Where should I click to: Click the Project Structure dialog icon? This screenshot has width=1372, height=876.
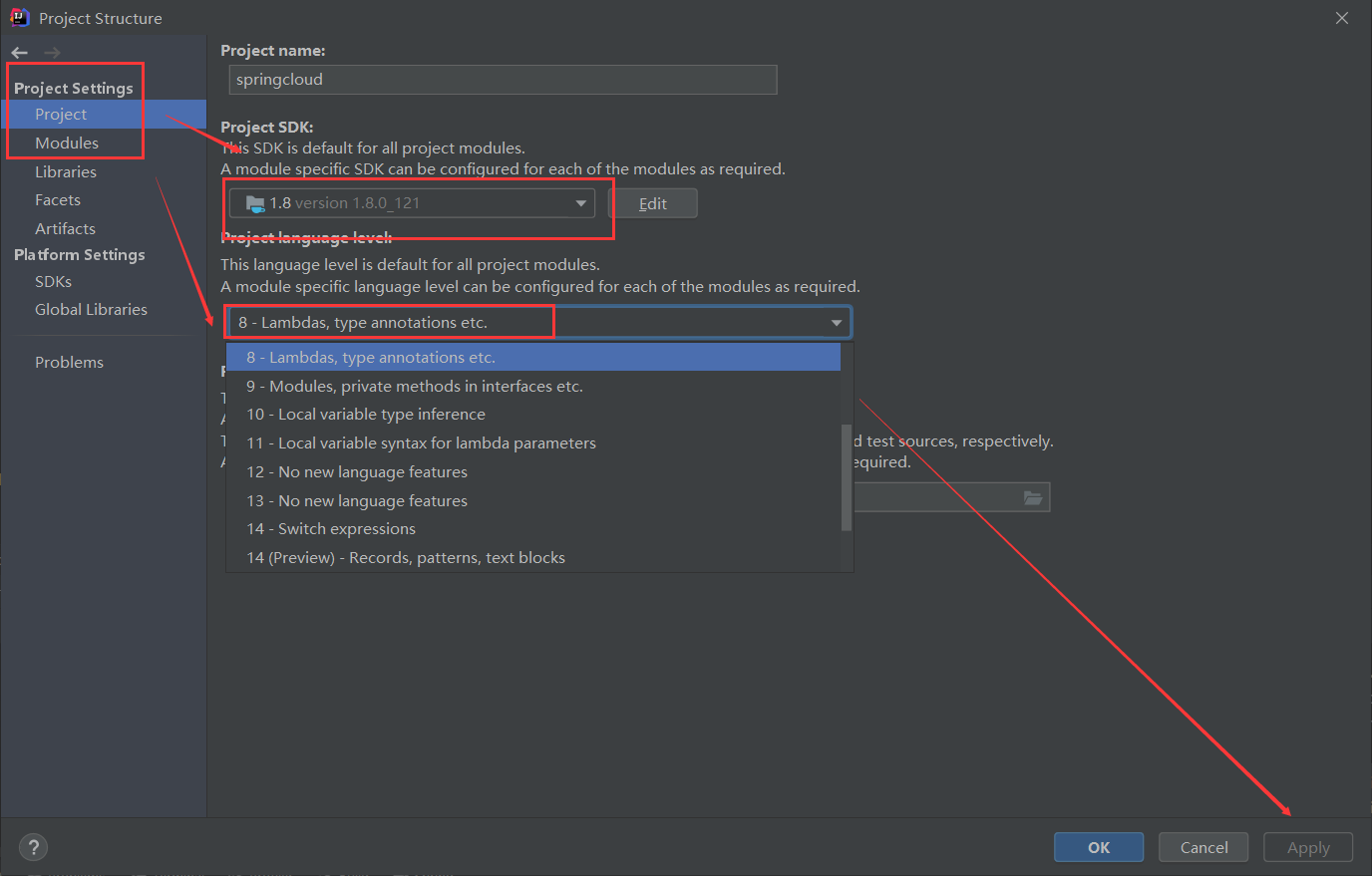18,17
